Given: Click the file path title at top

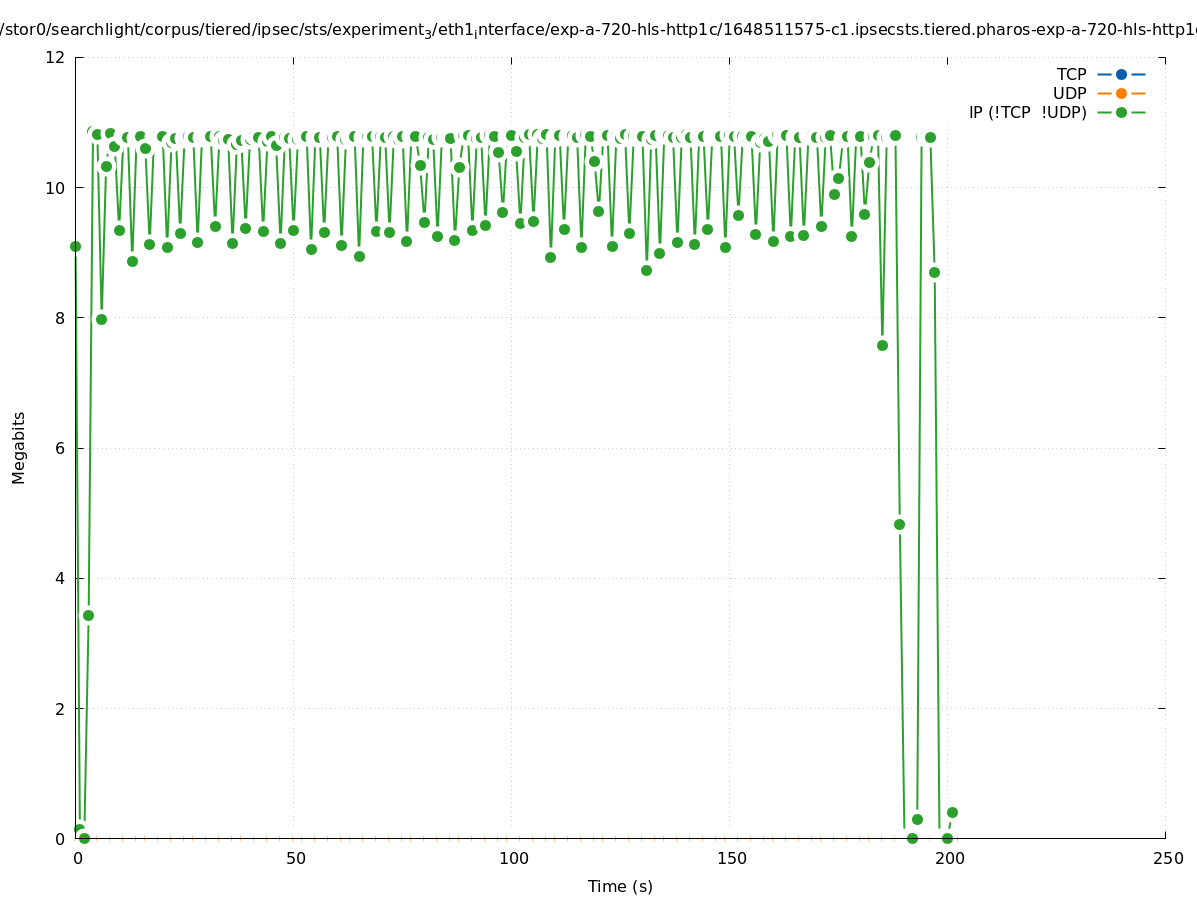Looking at the screenshot, I should (x=598, y=30).
